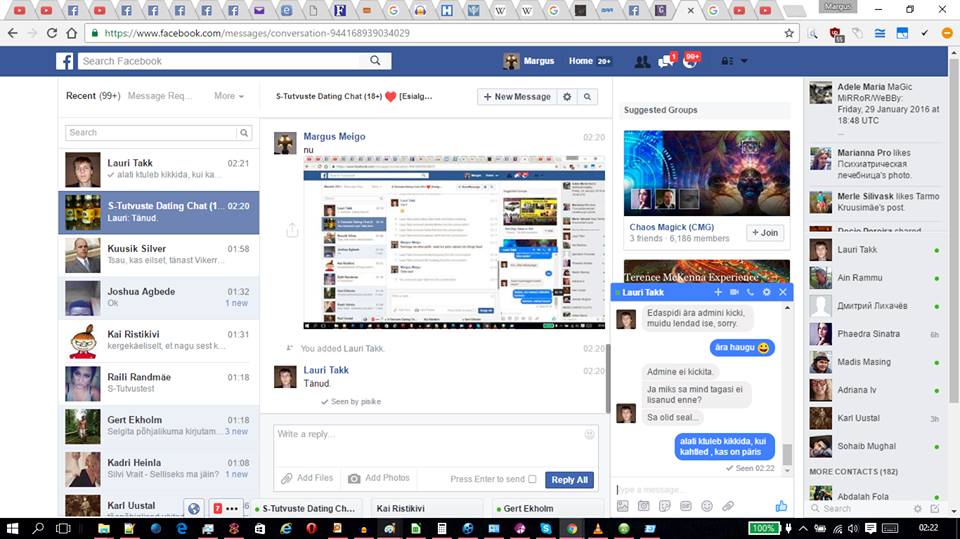The width and height of the screenshot is (960, 539).
Task: Click conversation thread scrollbar
Action: (608, 379)
